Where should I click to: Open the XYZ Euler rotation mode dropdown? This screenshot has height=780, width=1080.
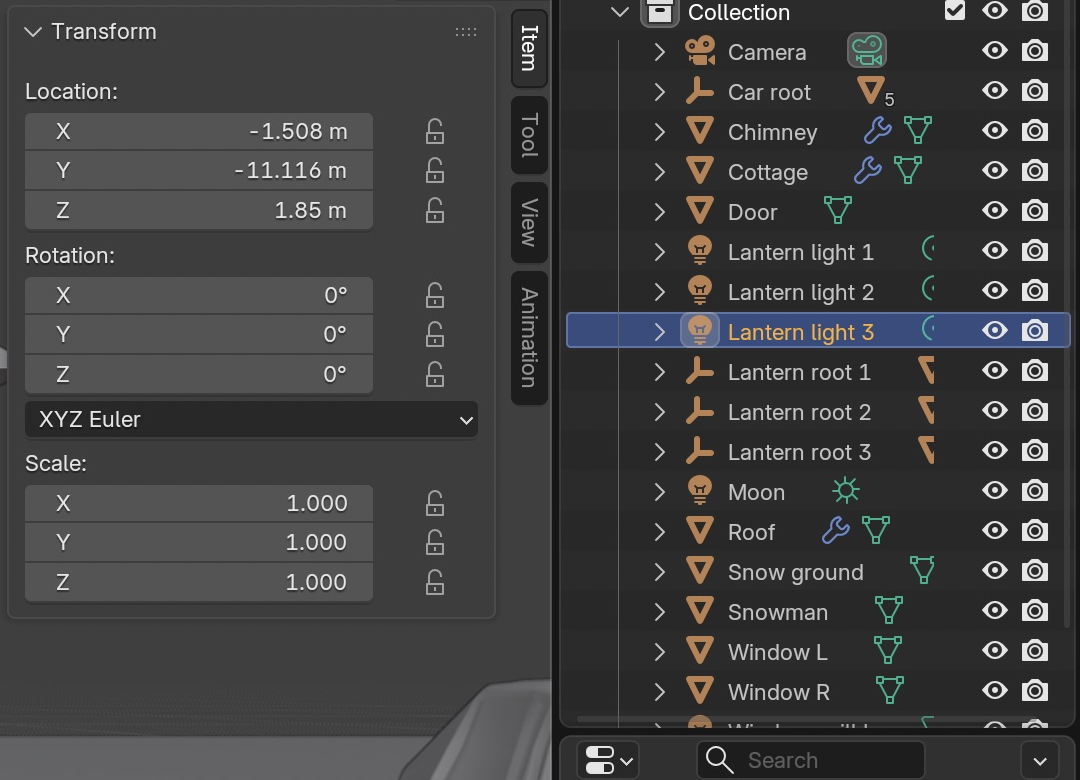pos(251,420)
